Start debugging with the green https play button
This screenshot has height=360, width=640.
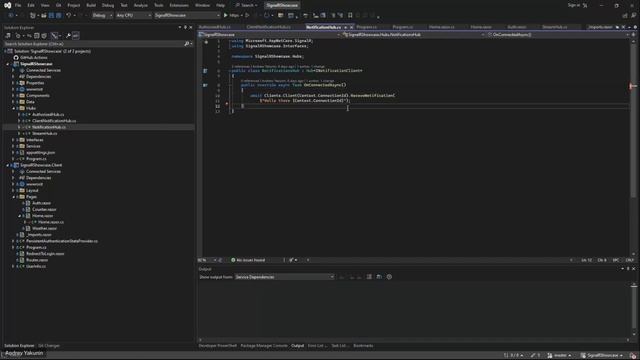(231, 16)
